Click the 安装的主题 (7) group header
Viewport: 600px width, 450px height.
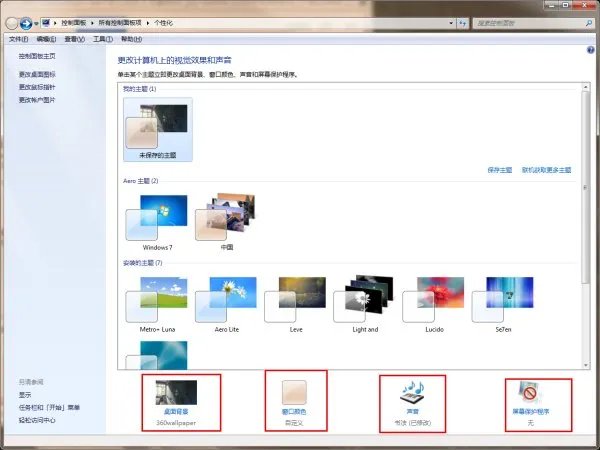point(142,263)
